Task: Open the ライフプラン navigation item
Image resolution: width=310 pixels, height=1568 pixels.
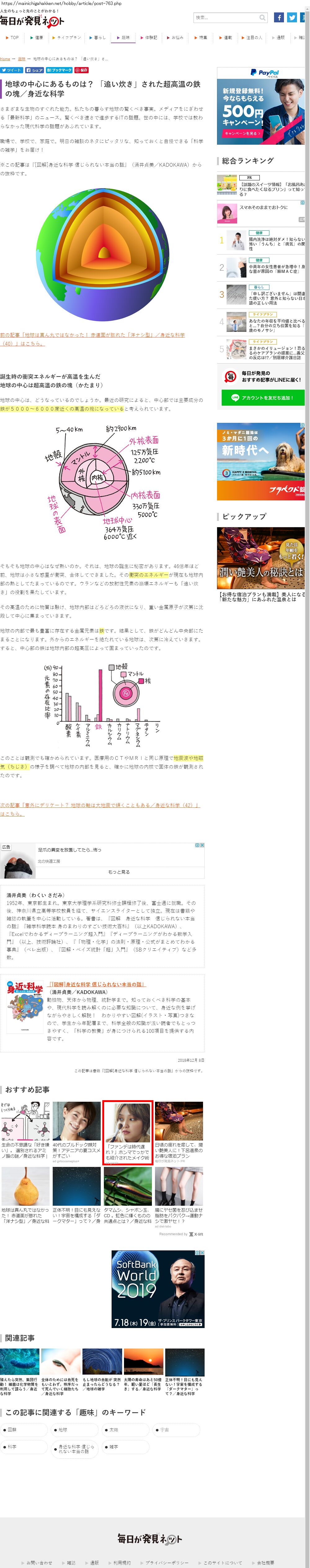Action: tap(66, 38)
